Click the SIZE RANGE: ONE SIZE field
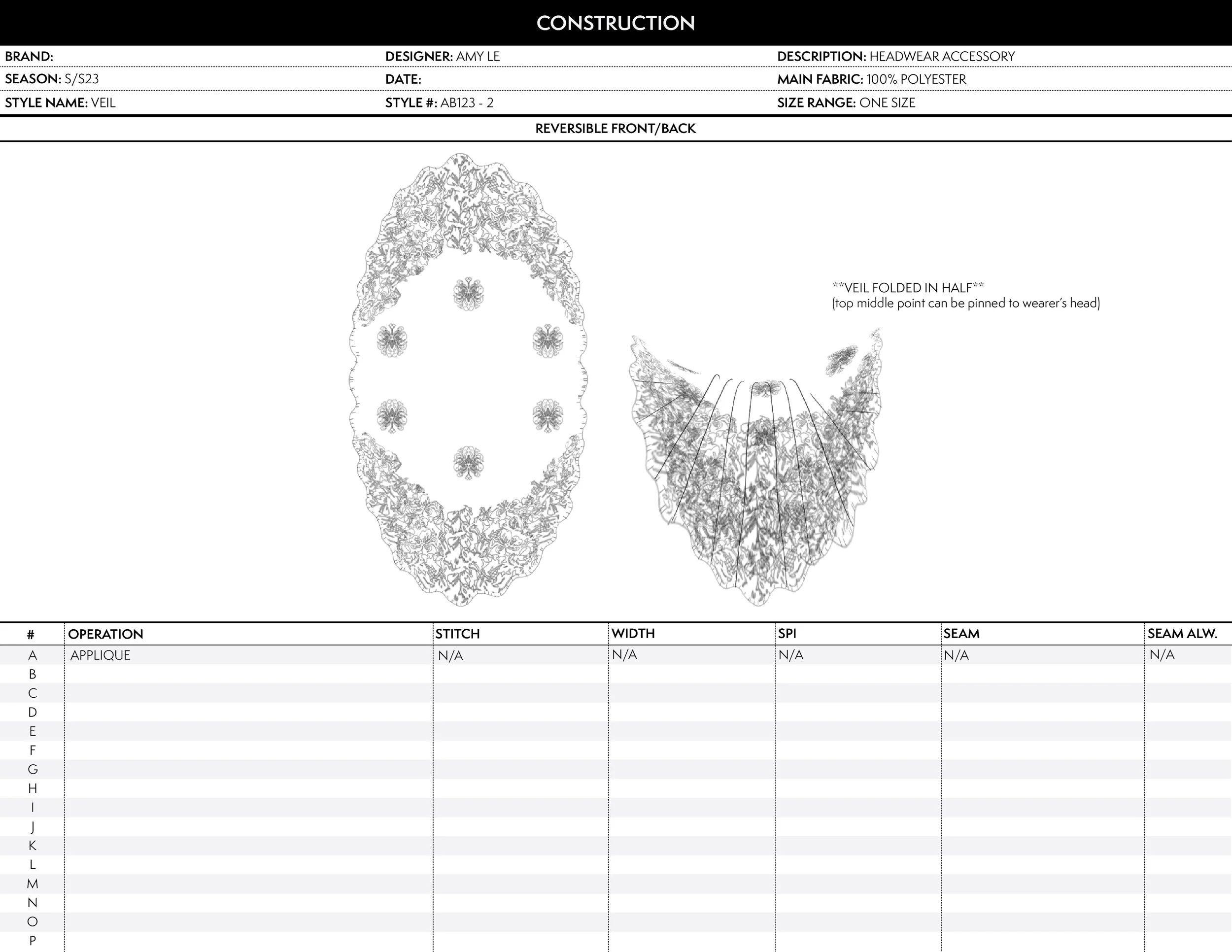 [846, 102]
